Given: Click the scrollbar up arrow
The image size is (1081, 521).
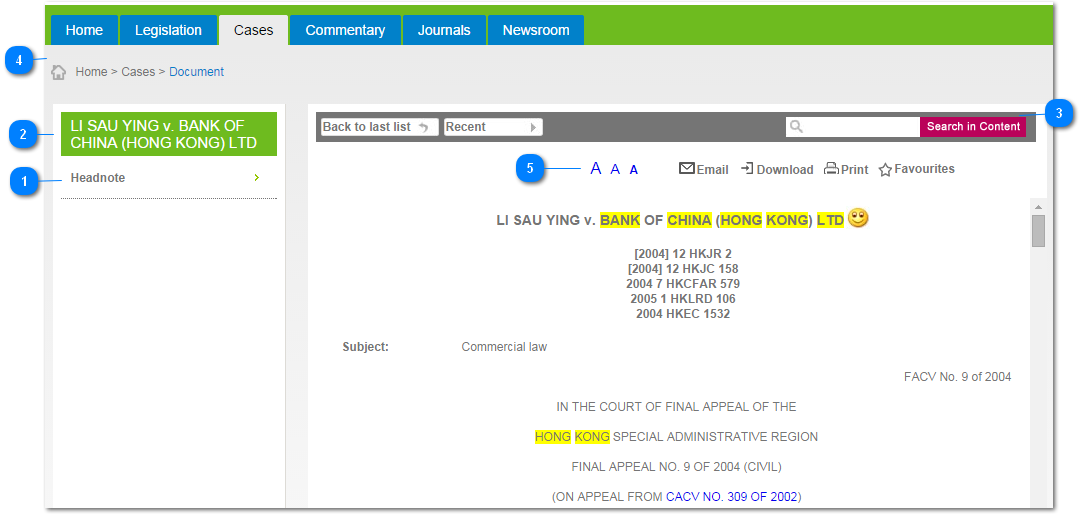Looking at the screenshot, I should [x=1038, y=207].
